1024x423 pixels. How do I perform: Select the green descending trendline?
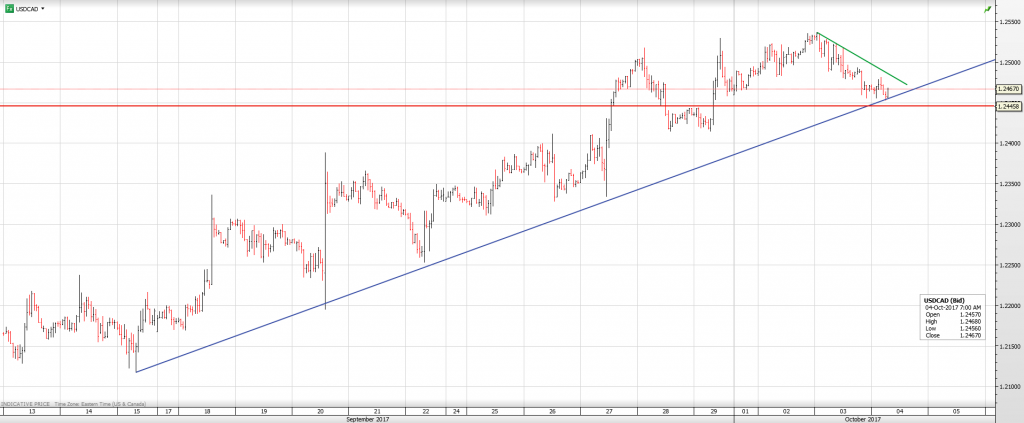pos(860,58)
